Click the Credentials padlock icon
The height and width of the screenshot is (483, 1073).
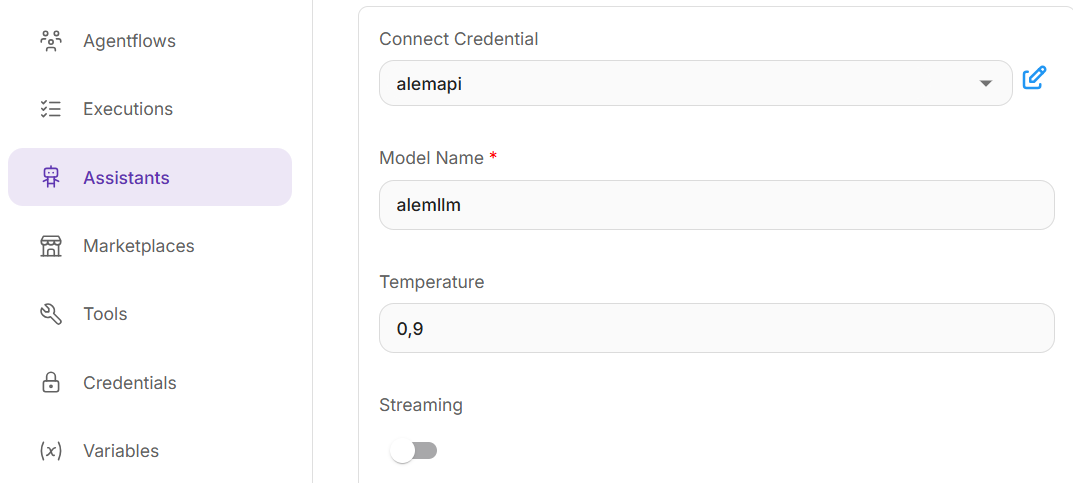pyautogui.click(x=51, y=383)
